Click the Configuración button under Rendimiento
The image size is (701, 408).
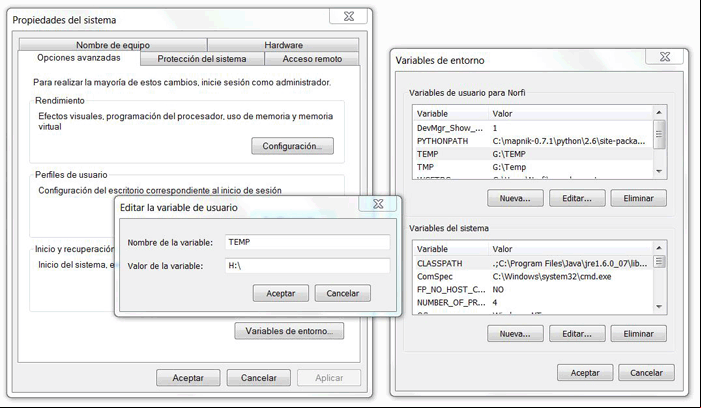(x=292, y=146)
